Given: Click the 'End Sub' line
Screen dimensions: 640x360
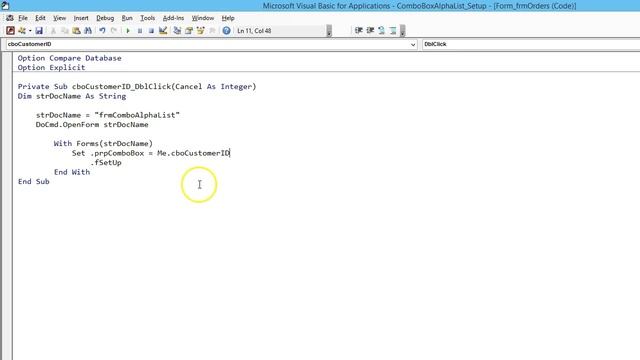Looking at the screenshot, I should pyautogui.click(x=33, y=182).
